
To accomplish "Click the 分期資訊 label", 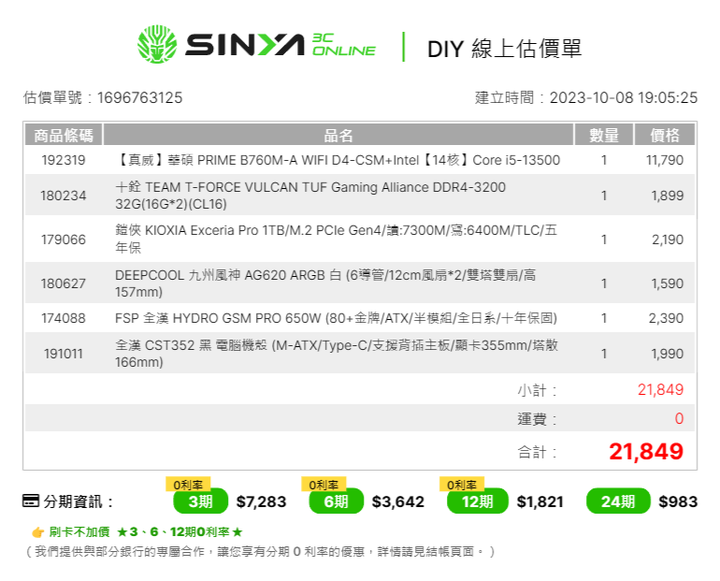I will (x=78, y=502).
